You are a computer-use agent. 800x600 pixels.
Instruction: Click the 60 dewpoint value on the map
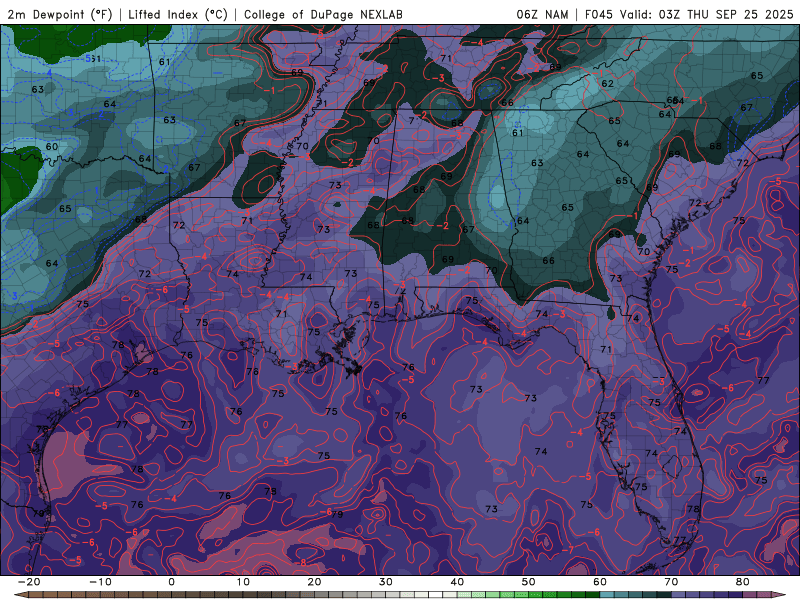coord(52,146)
